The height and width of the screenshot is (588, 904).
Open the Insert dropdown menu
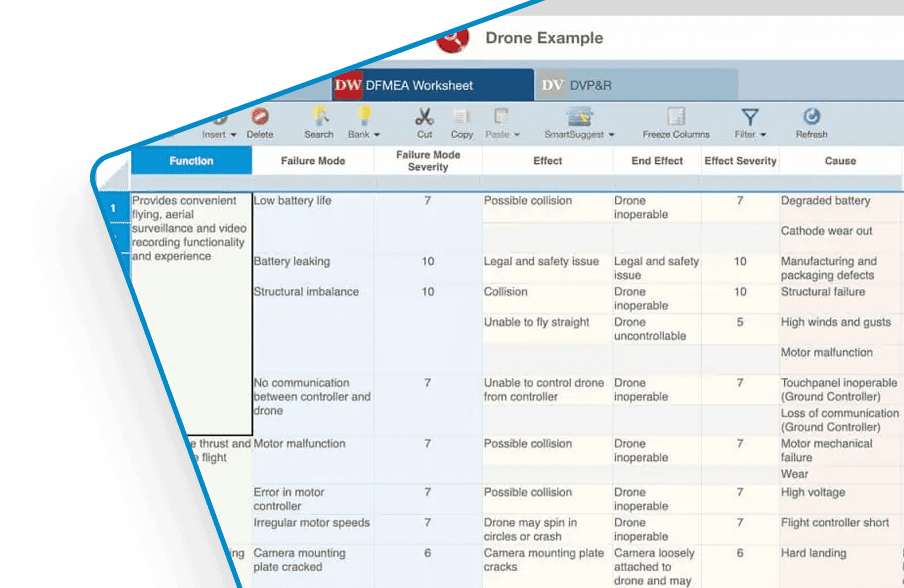pos(219,134)
